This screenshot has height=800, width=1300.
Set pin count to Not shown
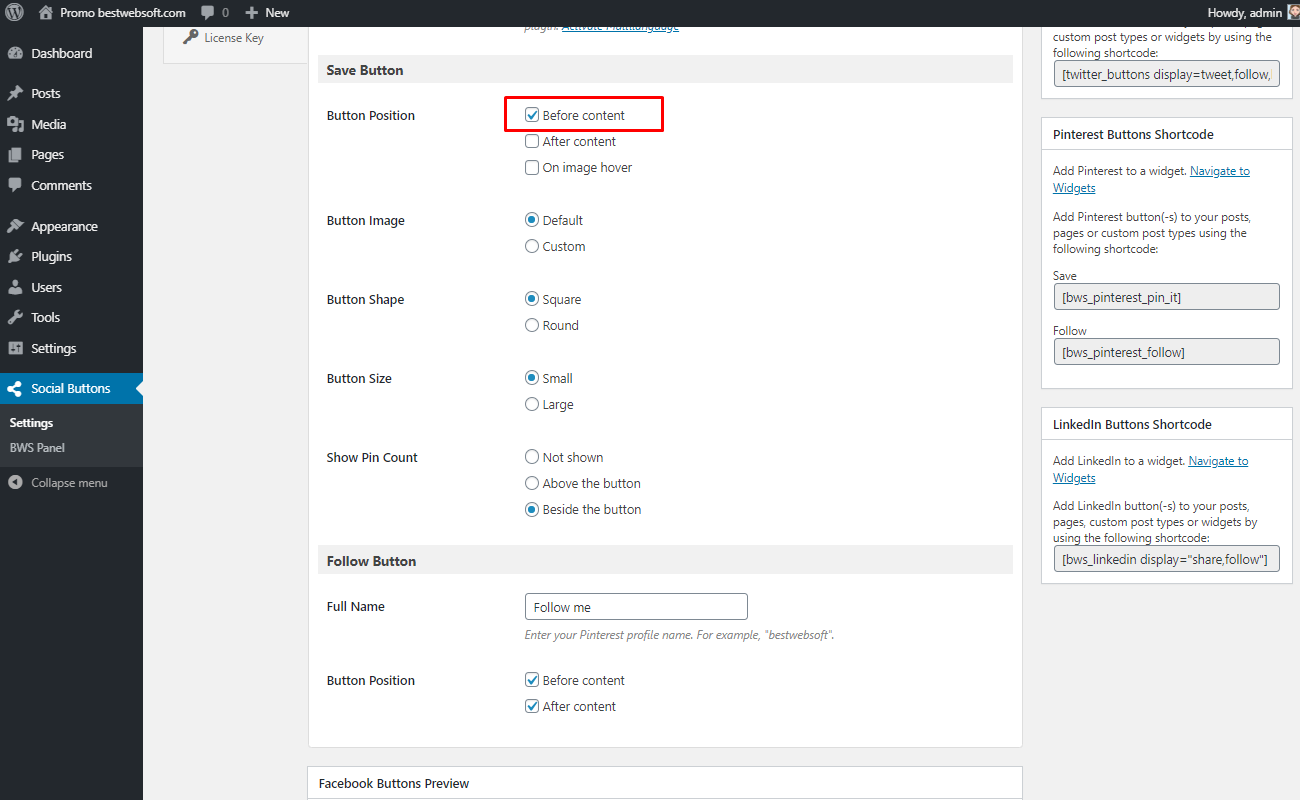click(532, 457)
